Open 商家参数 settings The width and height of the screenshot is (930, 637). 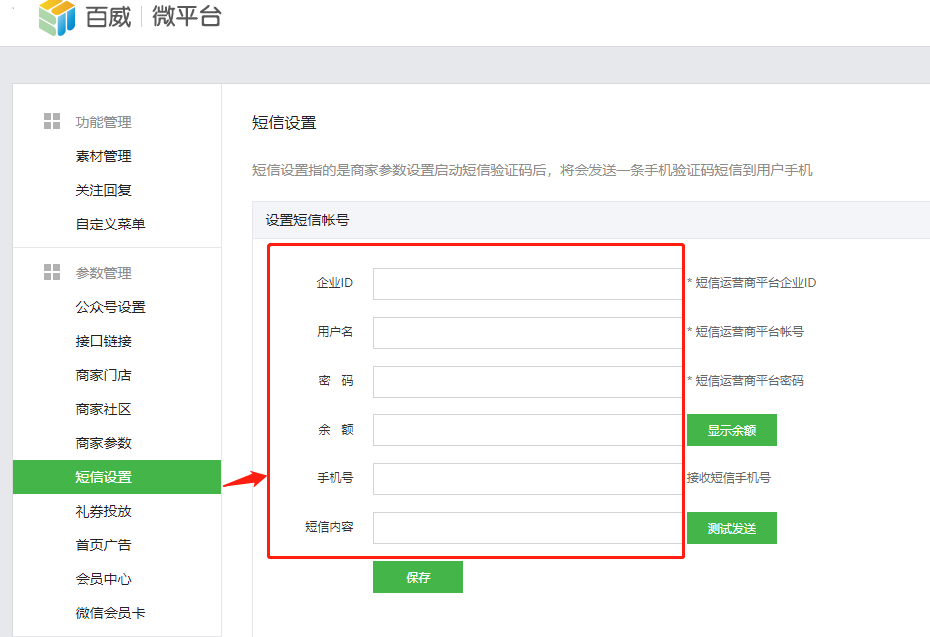(x=103, y=443)
